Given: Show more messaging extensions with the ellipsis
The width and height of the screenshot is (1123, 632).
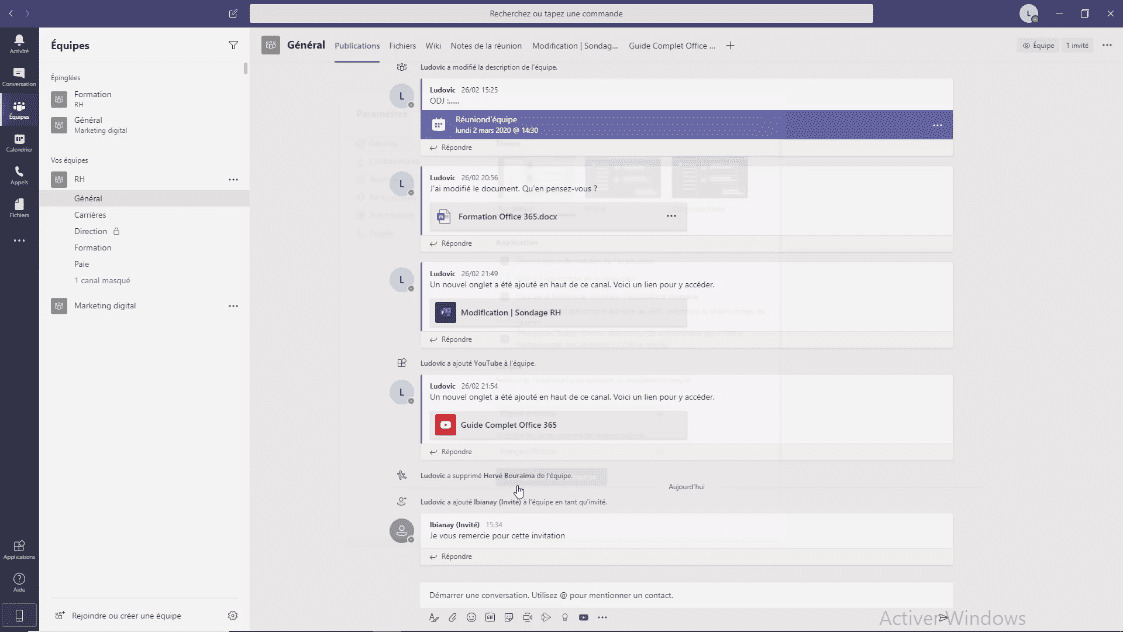Looking at the screenshot, I should pyautogui.click(x=603, y=617).
